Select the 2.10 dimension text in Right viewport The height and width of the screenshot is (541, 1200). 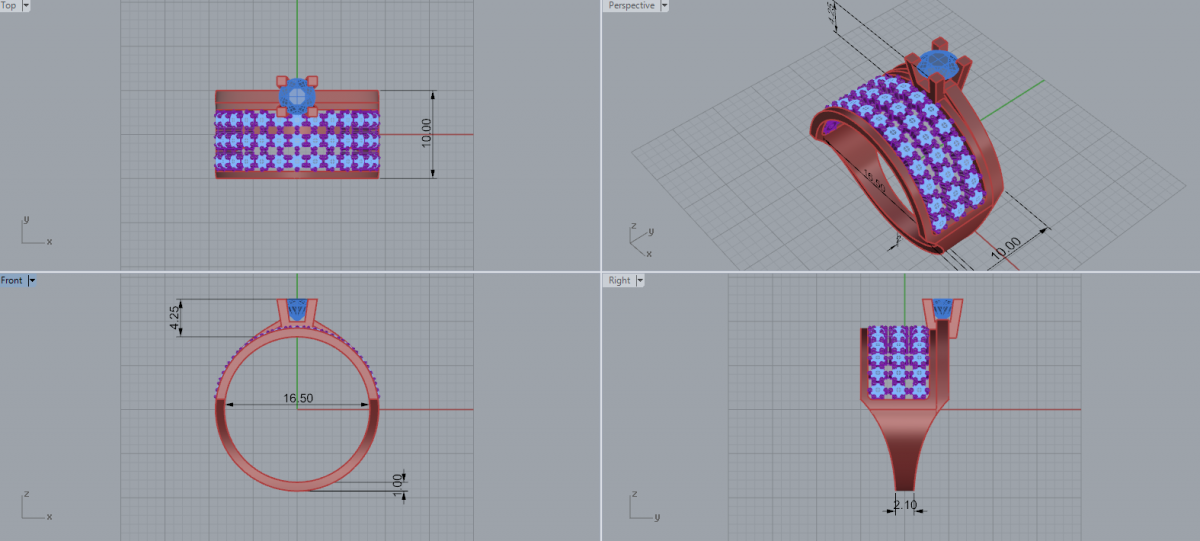point(904,506)
